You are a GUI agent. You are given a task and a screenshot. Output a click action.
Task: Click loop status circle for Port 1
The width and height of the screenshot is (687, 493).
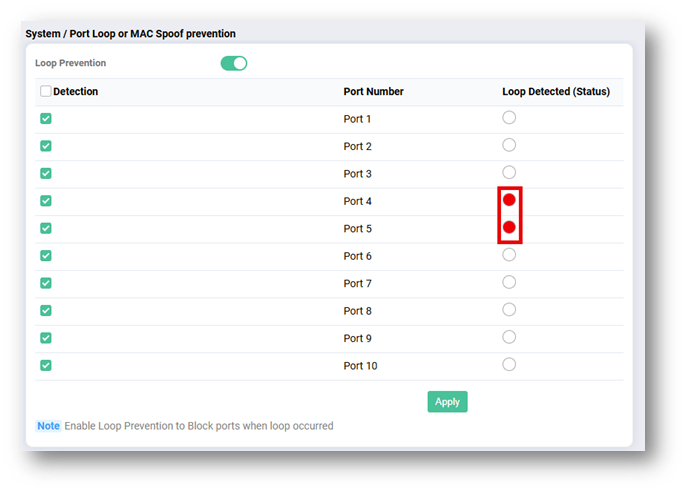[509, 118]
